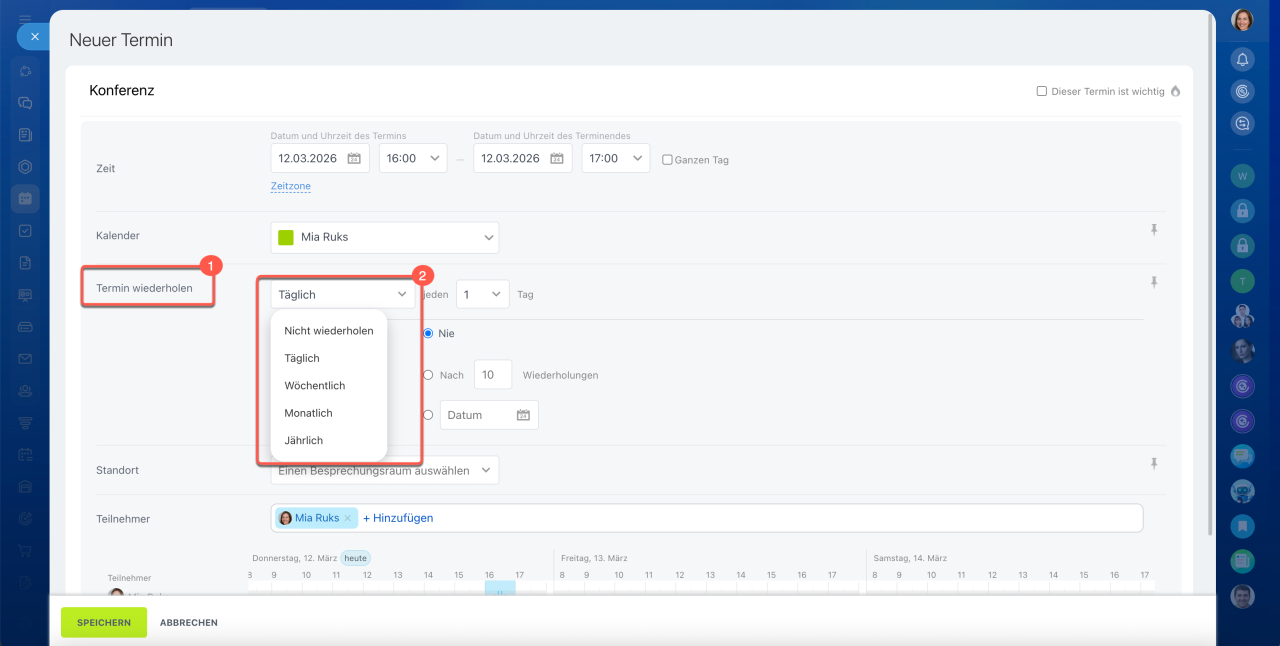Click the green Mia Ruks calendar color
This screenshot has height=646, width=1280.
[x=286, y=237]
